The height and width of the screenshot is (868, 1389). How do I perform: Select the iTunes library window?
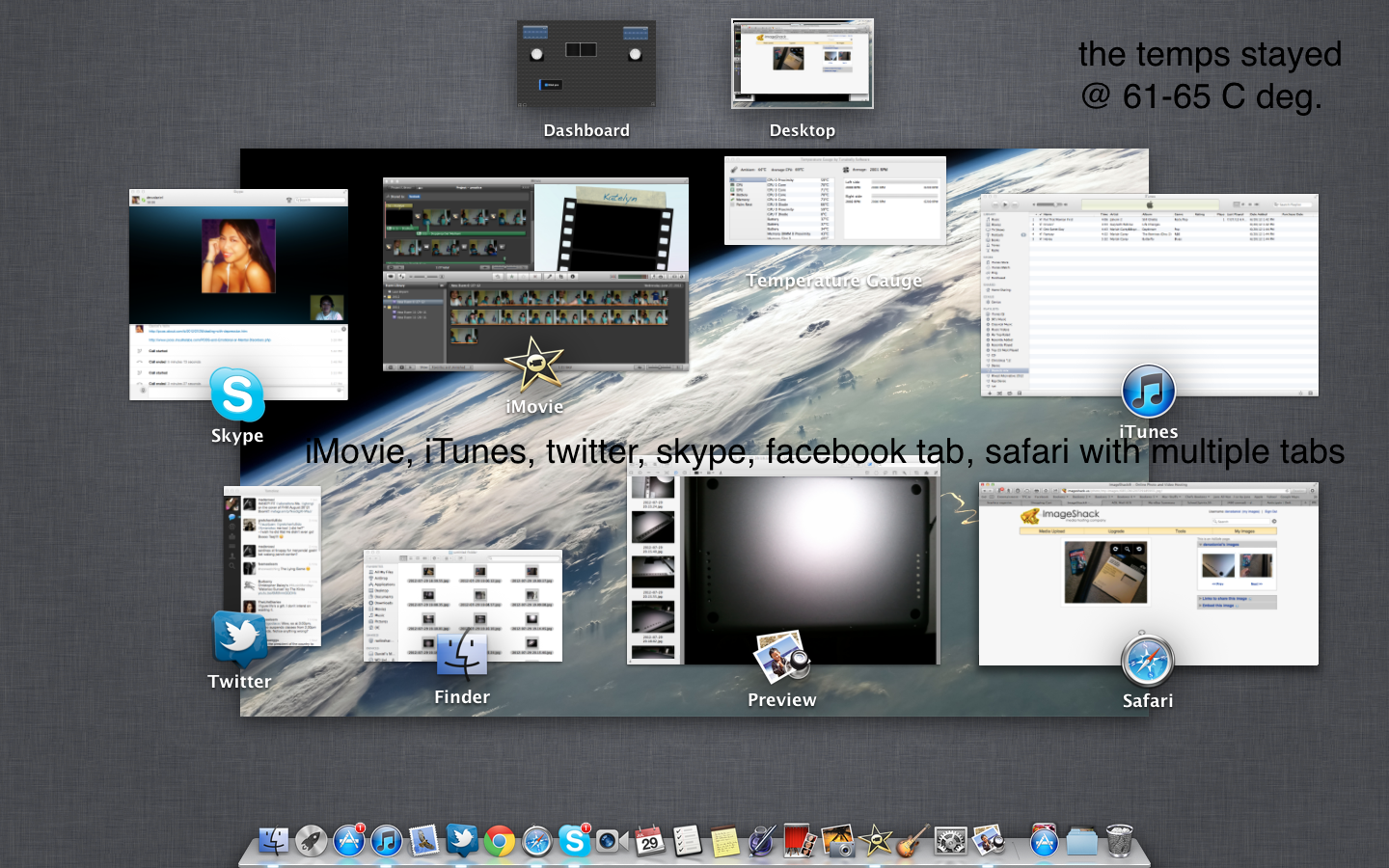pos(1149,296)
